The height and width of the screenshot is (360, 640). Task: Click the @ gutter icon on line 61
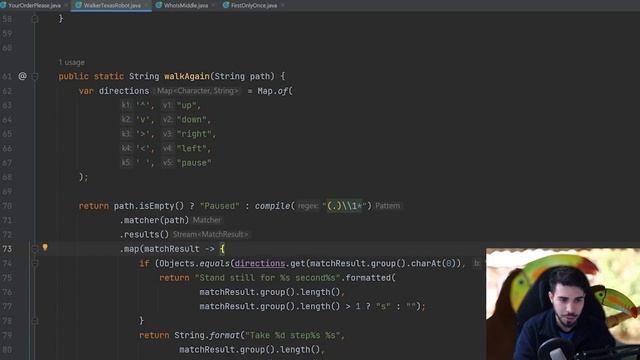click(22, 76)
